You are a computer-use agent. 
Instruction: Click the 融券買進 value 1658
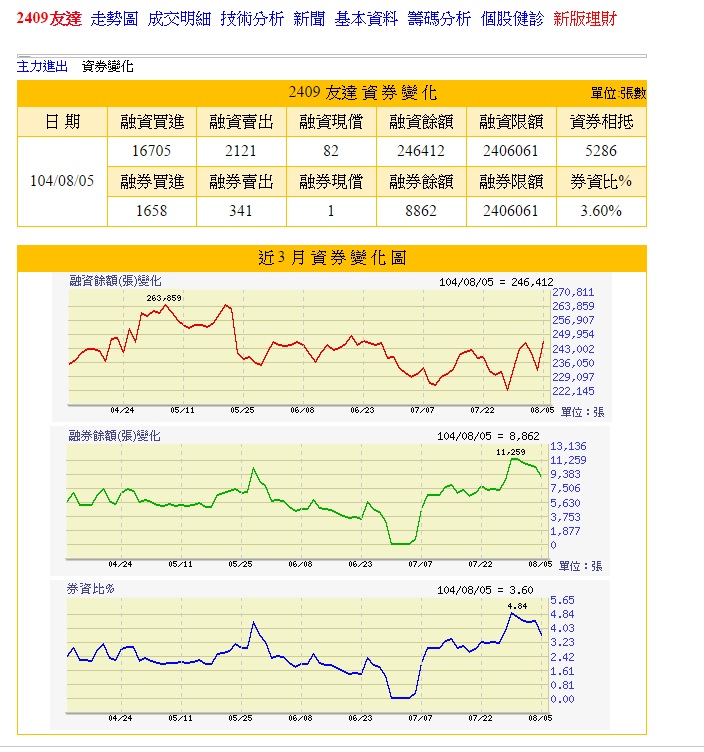[152, 211]
